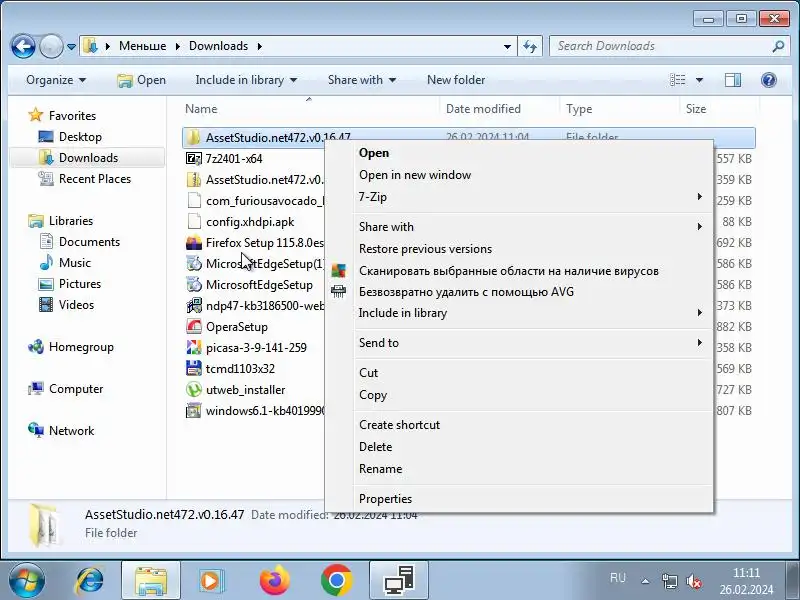800x600 pixels.
Task: Click the New folder button
Action: pyautogui.click(x=456, y=80)
